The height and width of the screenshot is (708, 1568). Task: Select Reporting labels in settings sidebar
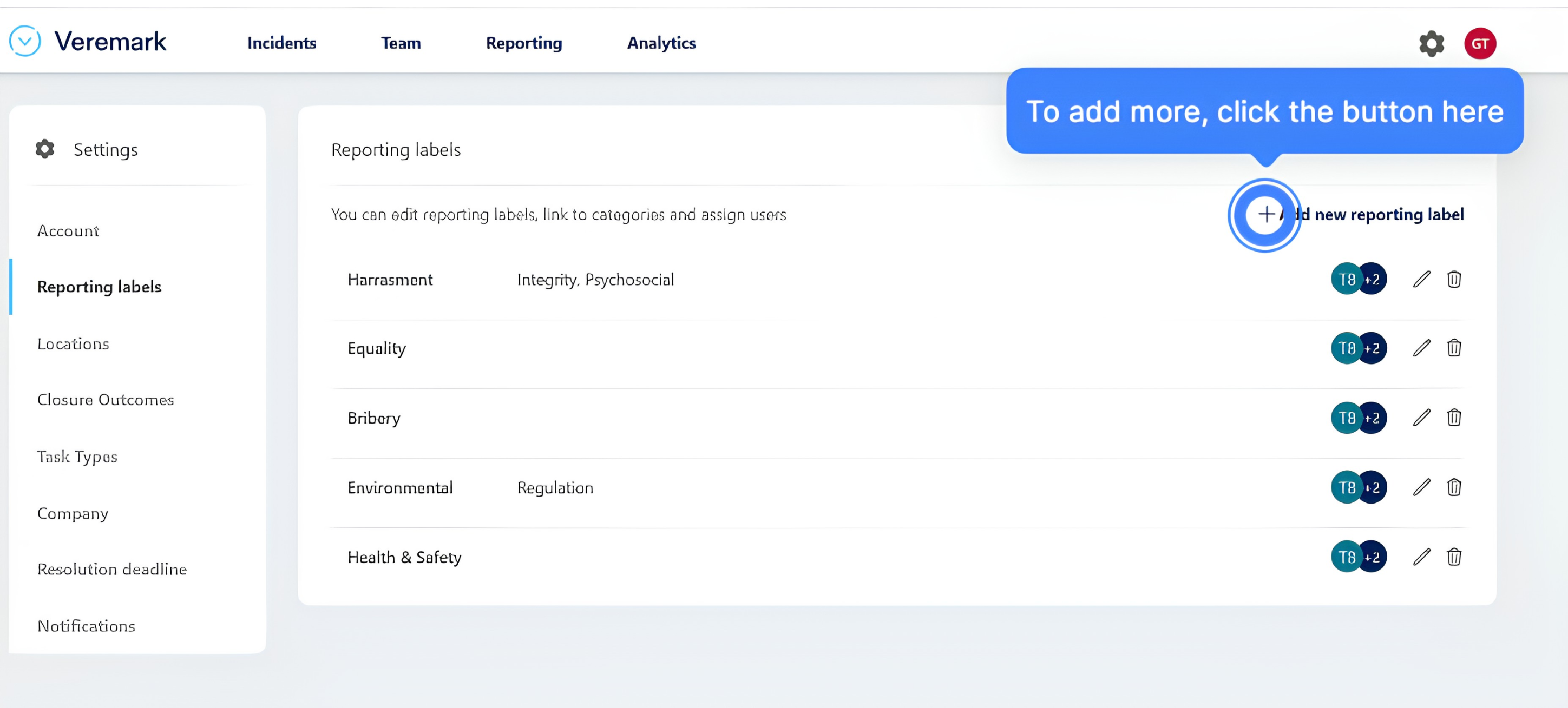99,287
